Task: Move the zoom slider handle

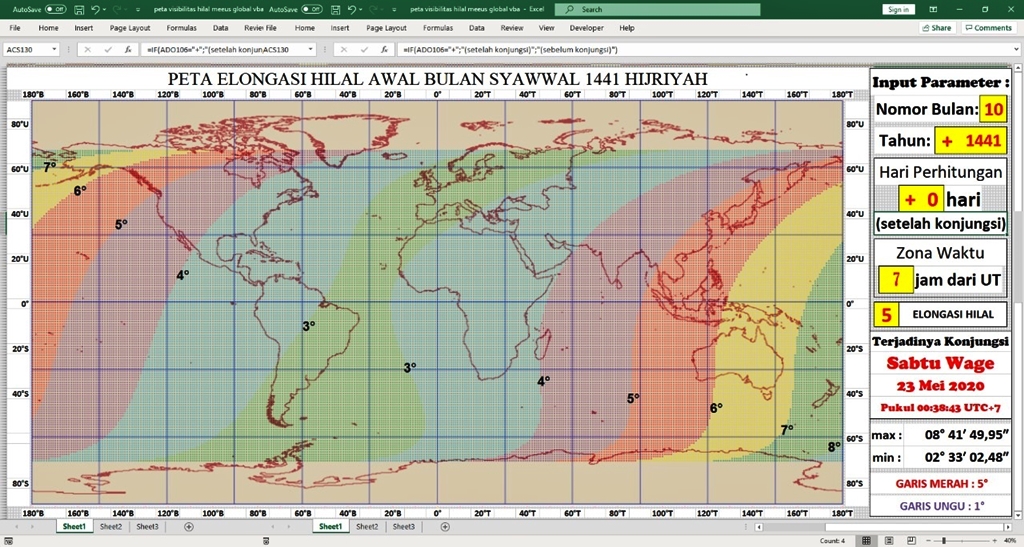Action: [x=944, y=540]
